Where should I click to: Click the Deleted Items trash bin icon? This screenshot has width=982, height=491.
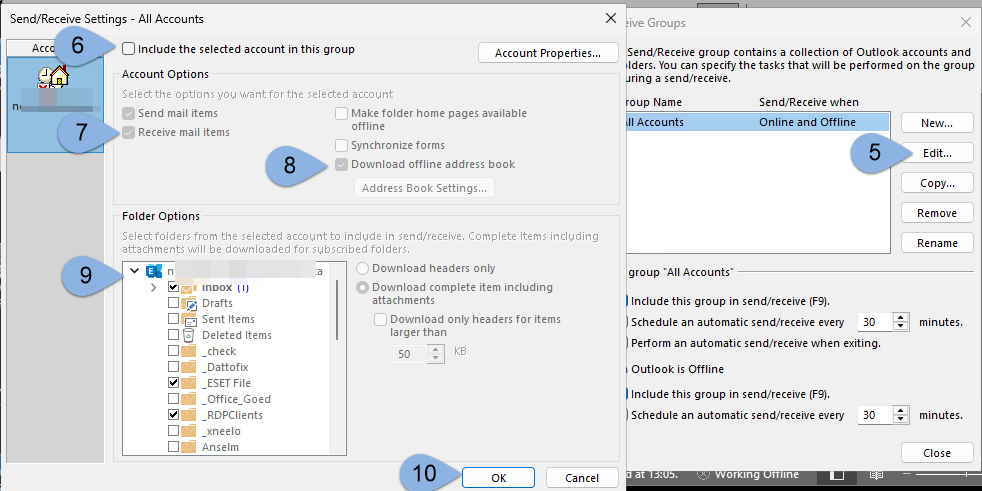[189, 335]
